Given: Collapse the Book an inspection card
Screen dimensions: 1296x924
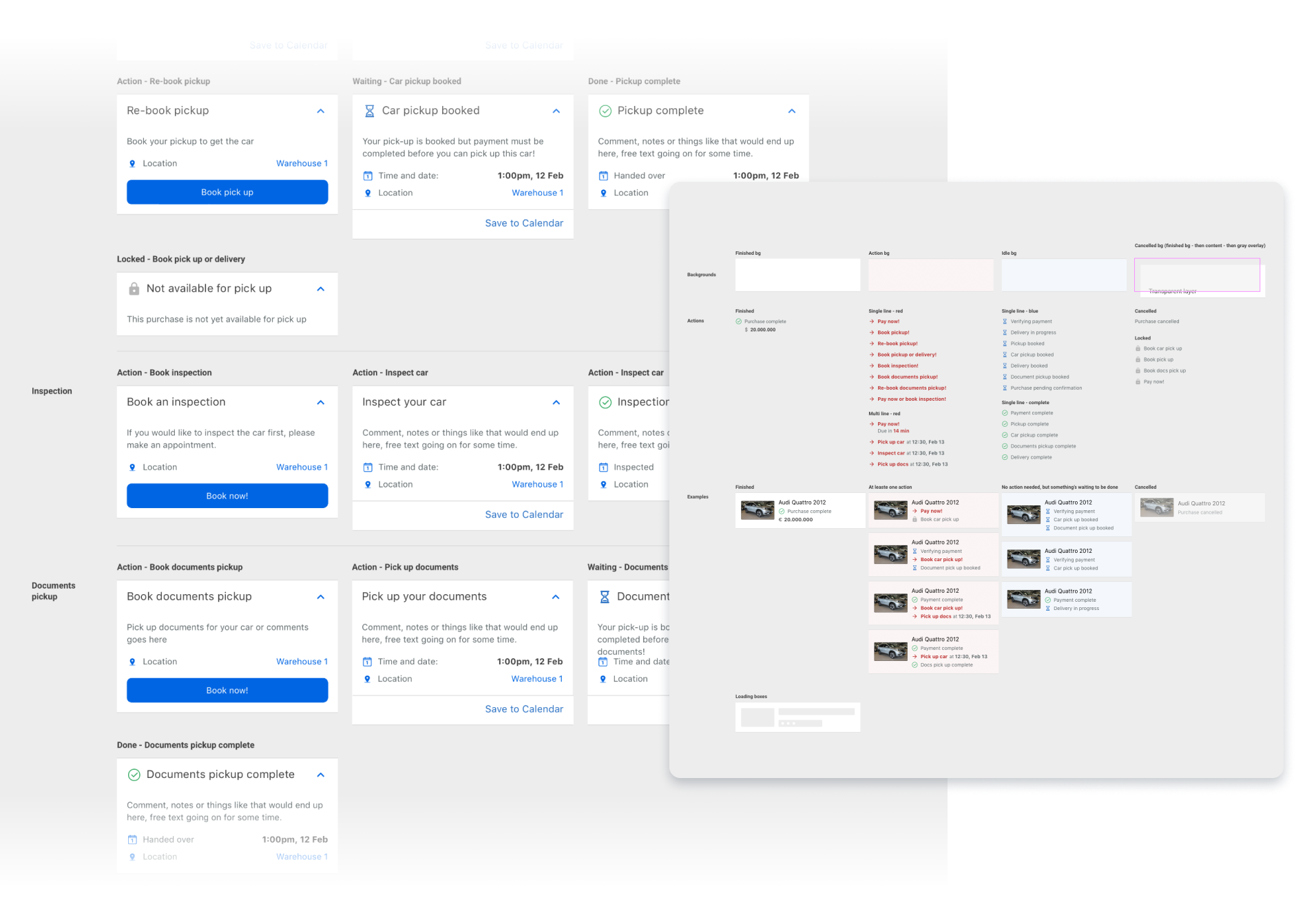Looking at the screenshot, I should click(x=321, y=402).
